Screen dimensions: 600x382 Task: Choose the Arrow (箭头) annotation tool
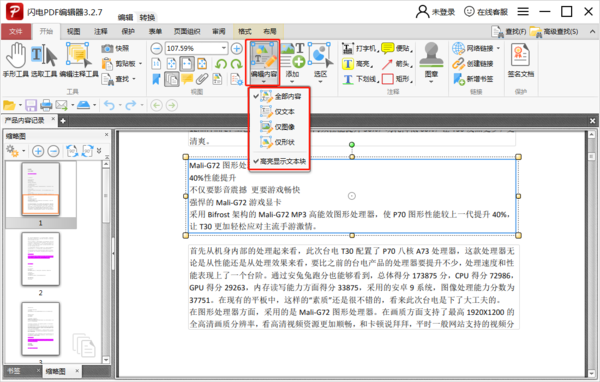point(397,64)
